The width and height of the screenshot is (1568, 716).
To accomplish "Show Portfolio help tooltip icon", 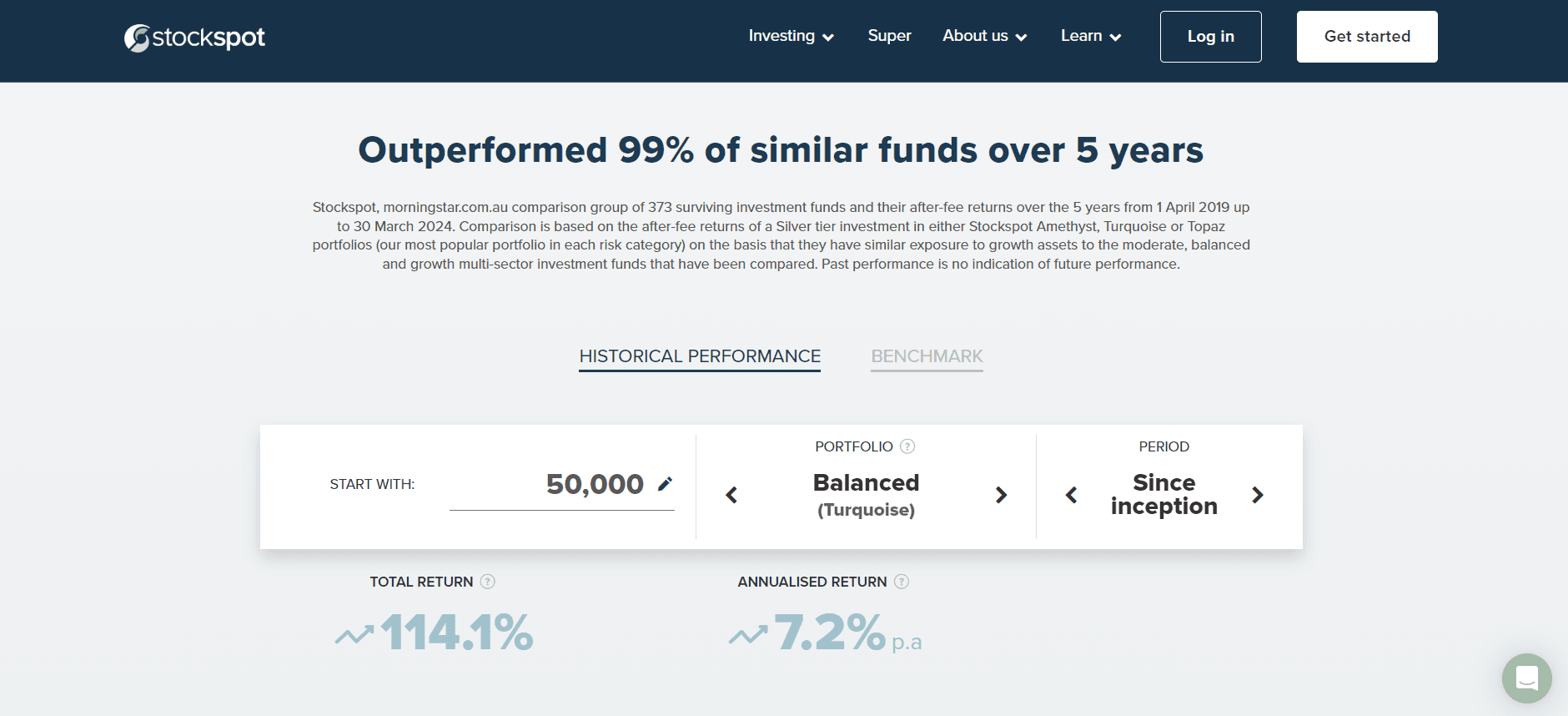I will [x=907, y=446].
